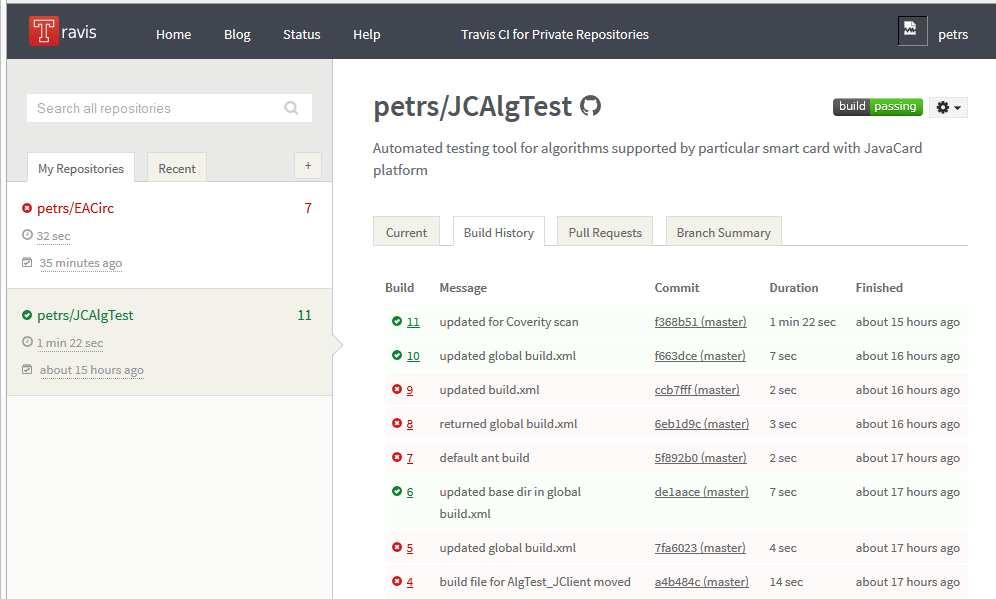This screenshot has height=599, width=996.
Task: Click the red failed icon of build 9
Action: [x=397, y=389]
